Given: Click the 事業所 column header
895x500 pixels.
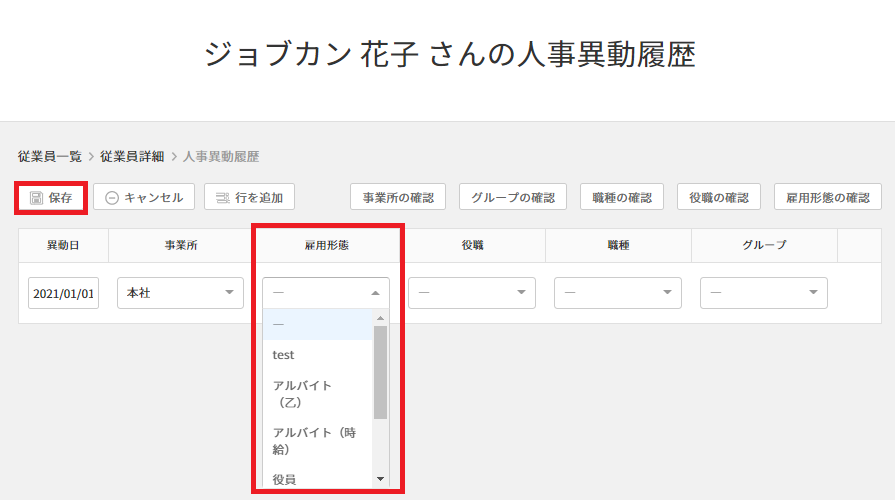Looking at the screenshot, I should pyautogui.click(x=181, y=245).
